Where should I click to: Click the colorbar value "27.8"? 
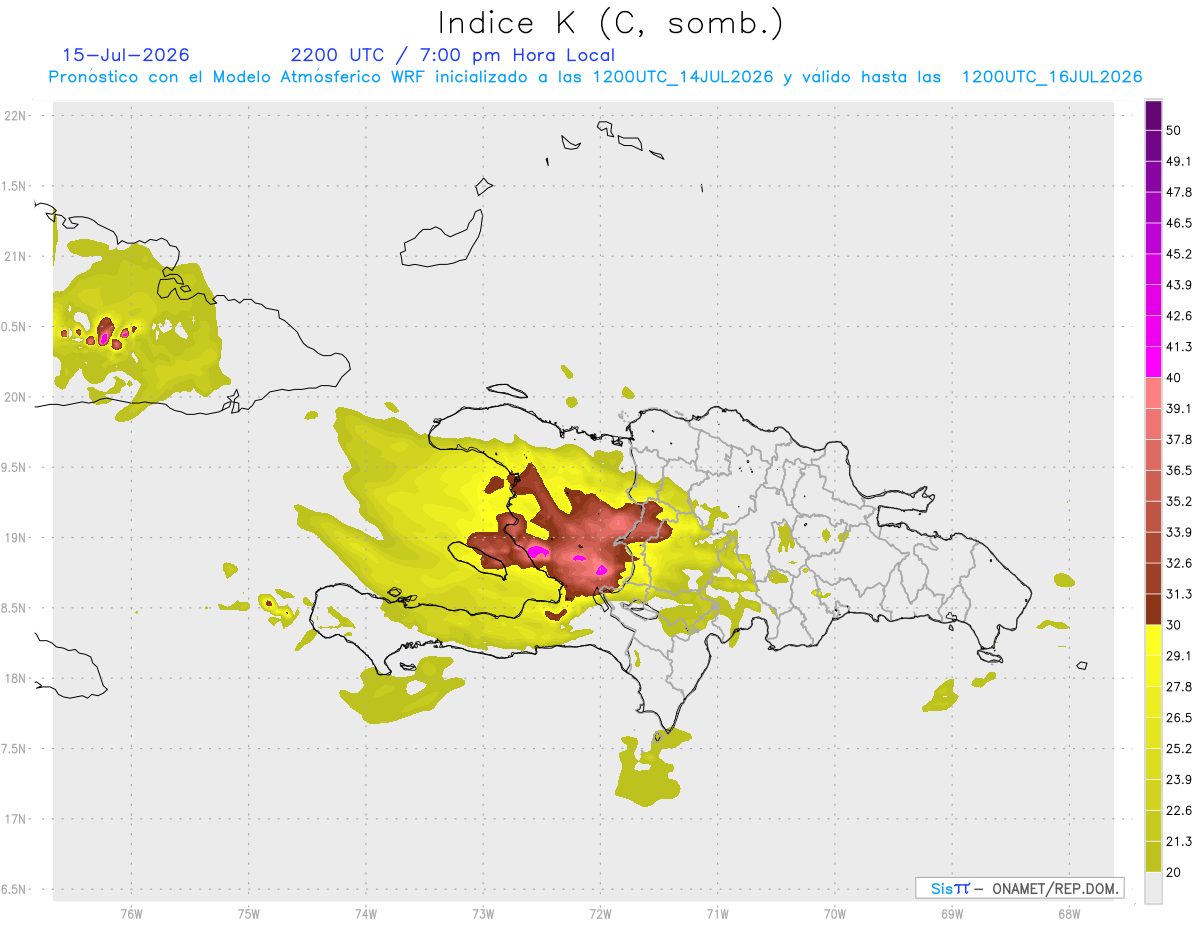[x=1179, y=687]
